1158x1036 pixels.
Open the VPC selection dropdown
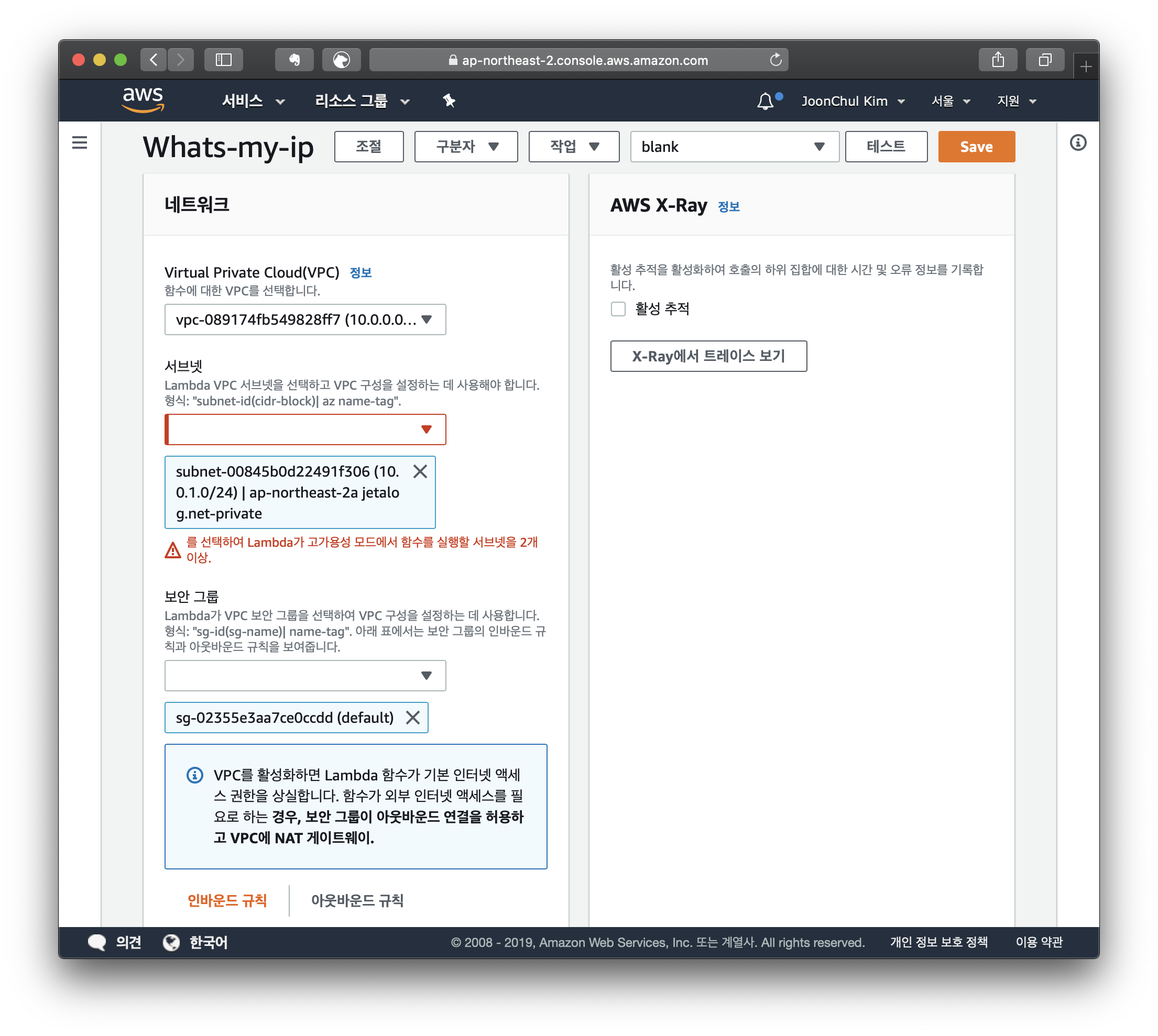pyautogui.click(x=305, y=319)
